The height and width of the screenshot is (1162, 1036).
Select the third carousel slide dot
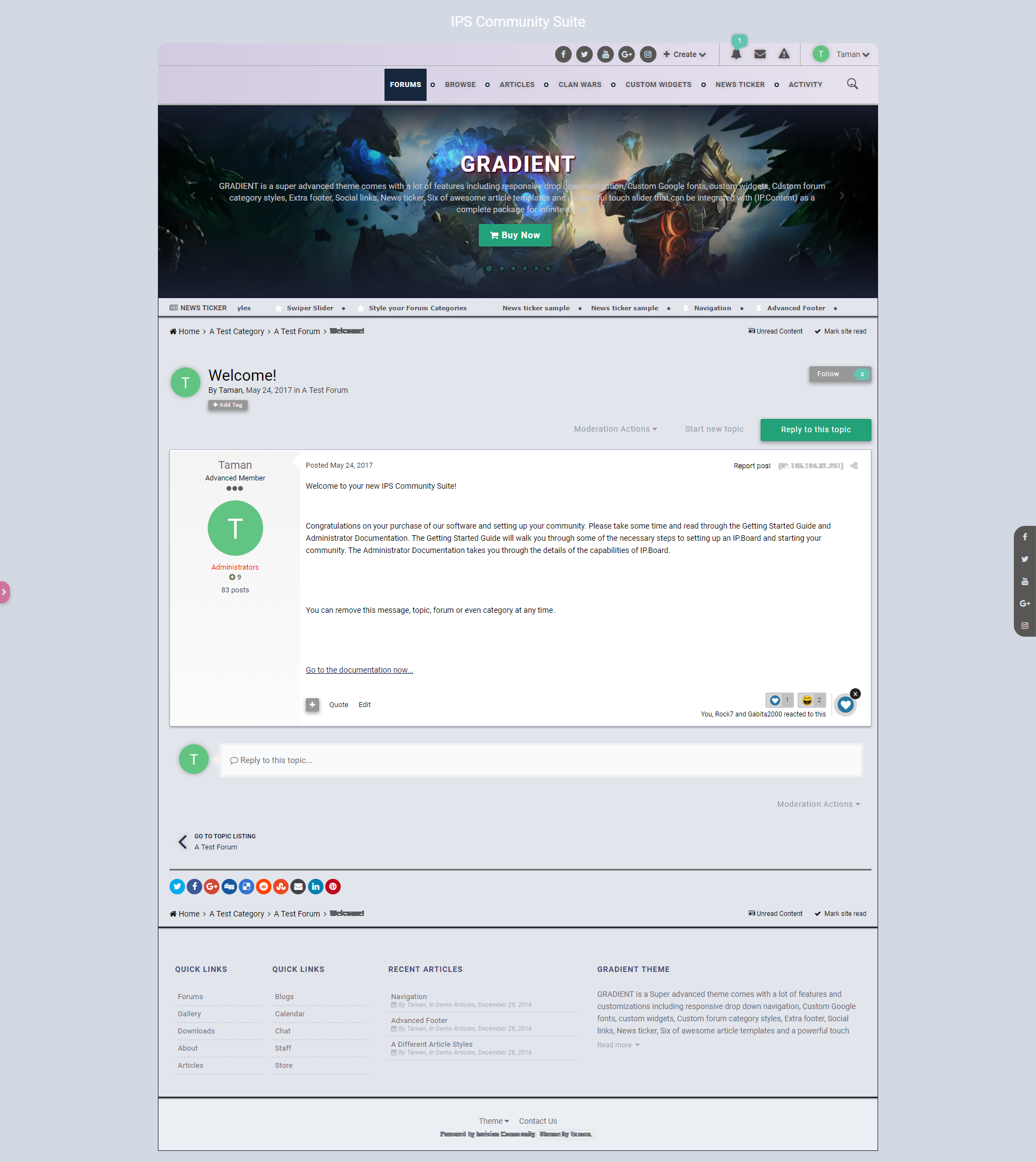click(x=514, y=268)
